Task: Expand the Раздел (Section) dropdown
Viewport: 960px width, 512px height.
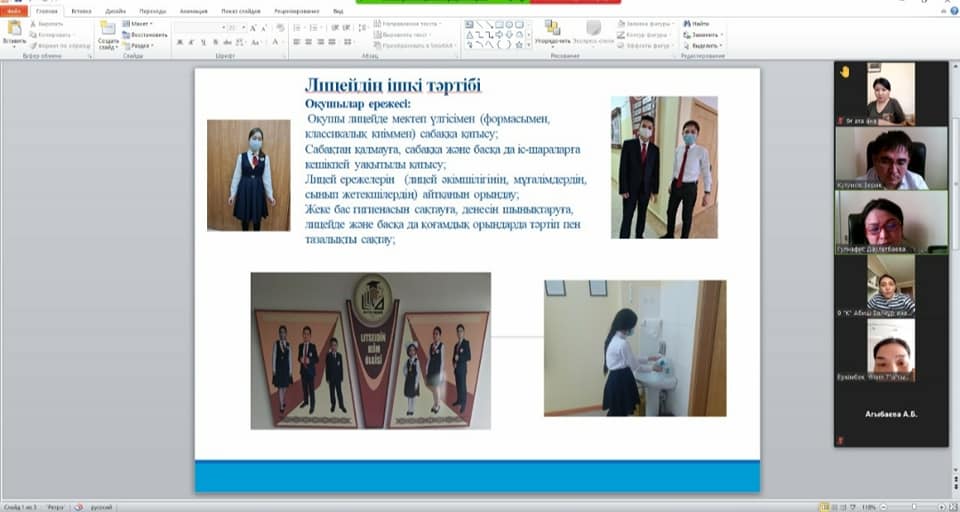Action: tap(141, 45)
